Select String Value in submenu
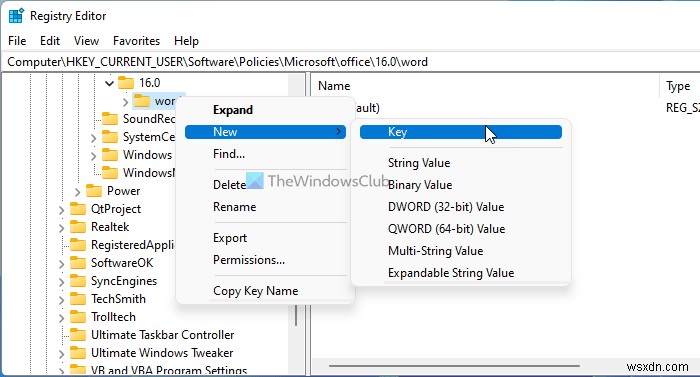The image size is (700, 377). coord(419,163)
